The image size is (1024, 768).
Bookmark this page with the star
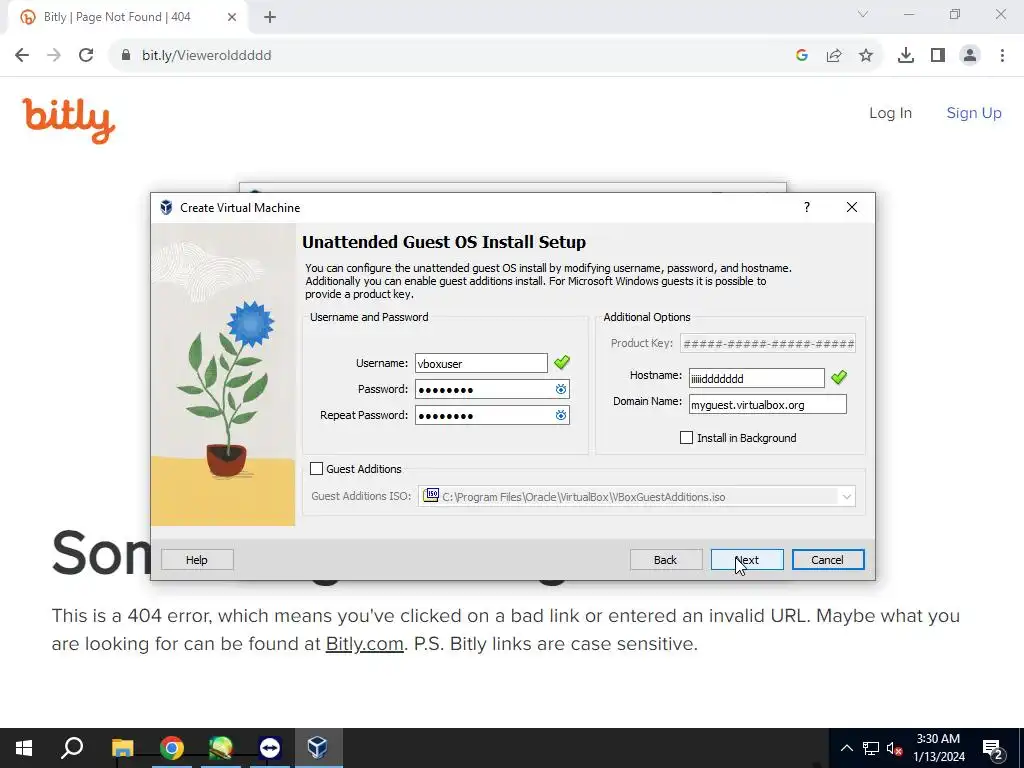point(866,56)
